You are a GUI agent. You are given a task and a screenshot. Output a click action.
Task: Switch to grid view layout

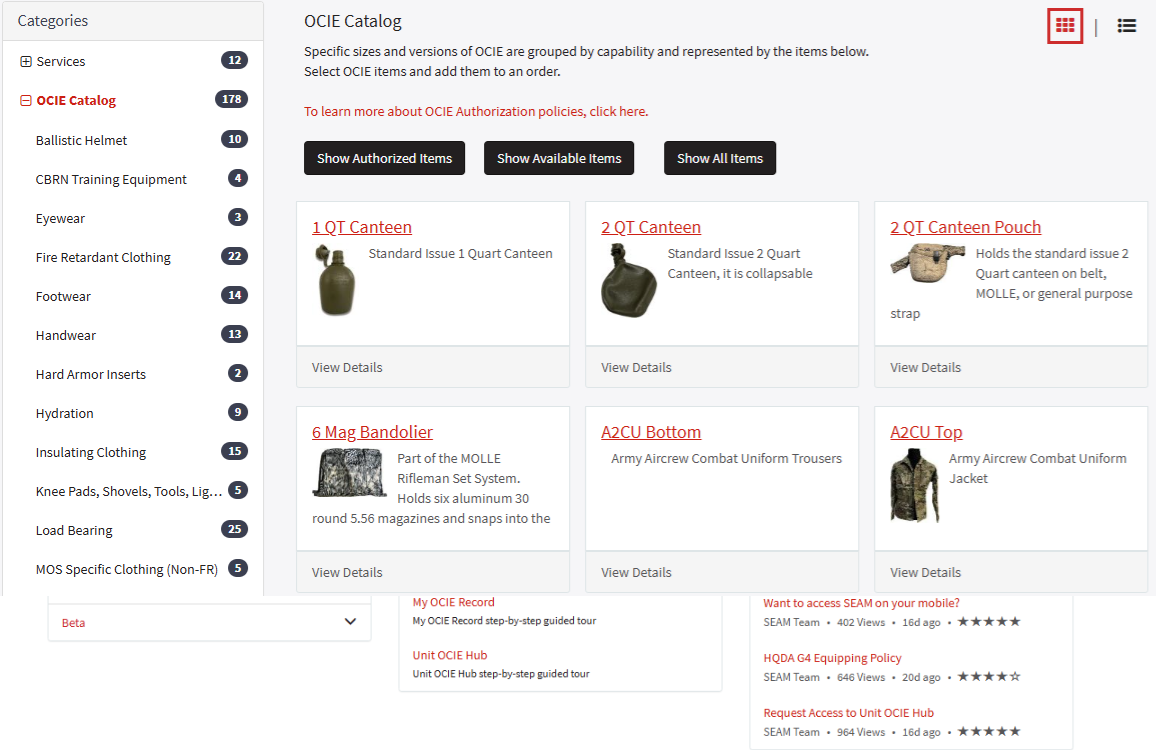pyautogui.click(x=1065, y=26)
